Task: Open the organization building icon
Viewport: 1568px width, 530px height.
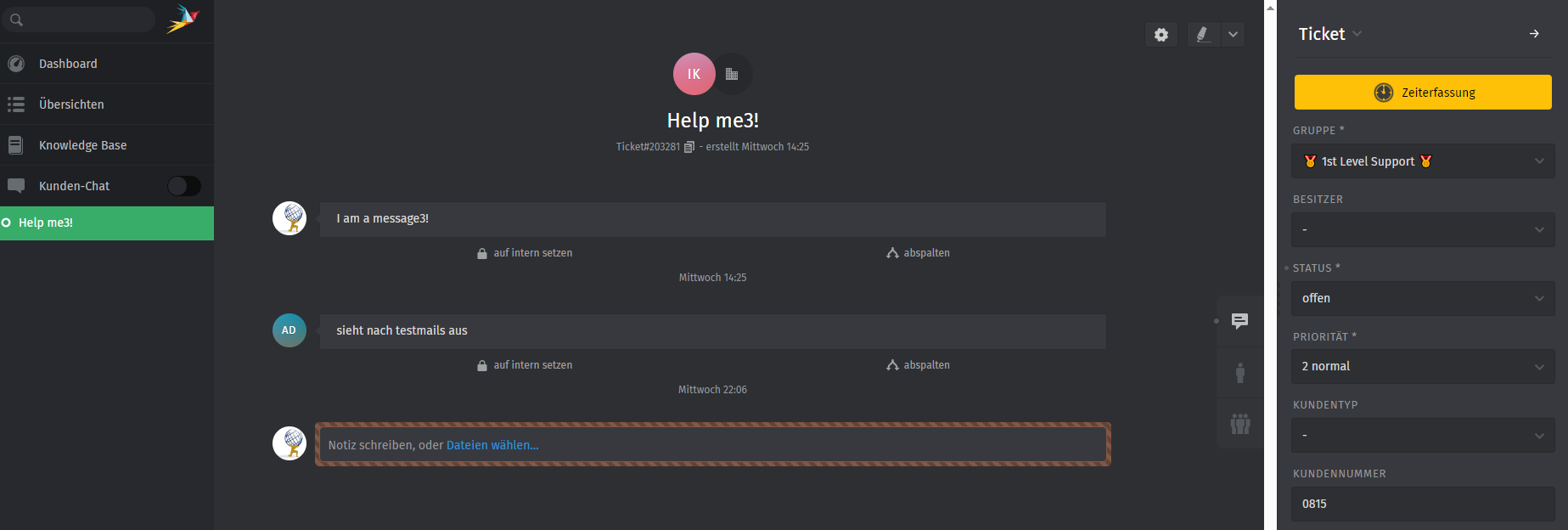Action: 732,75
